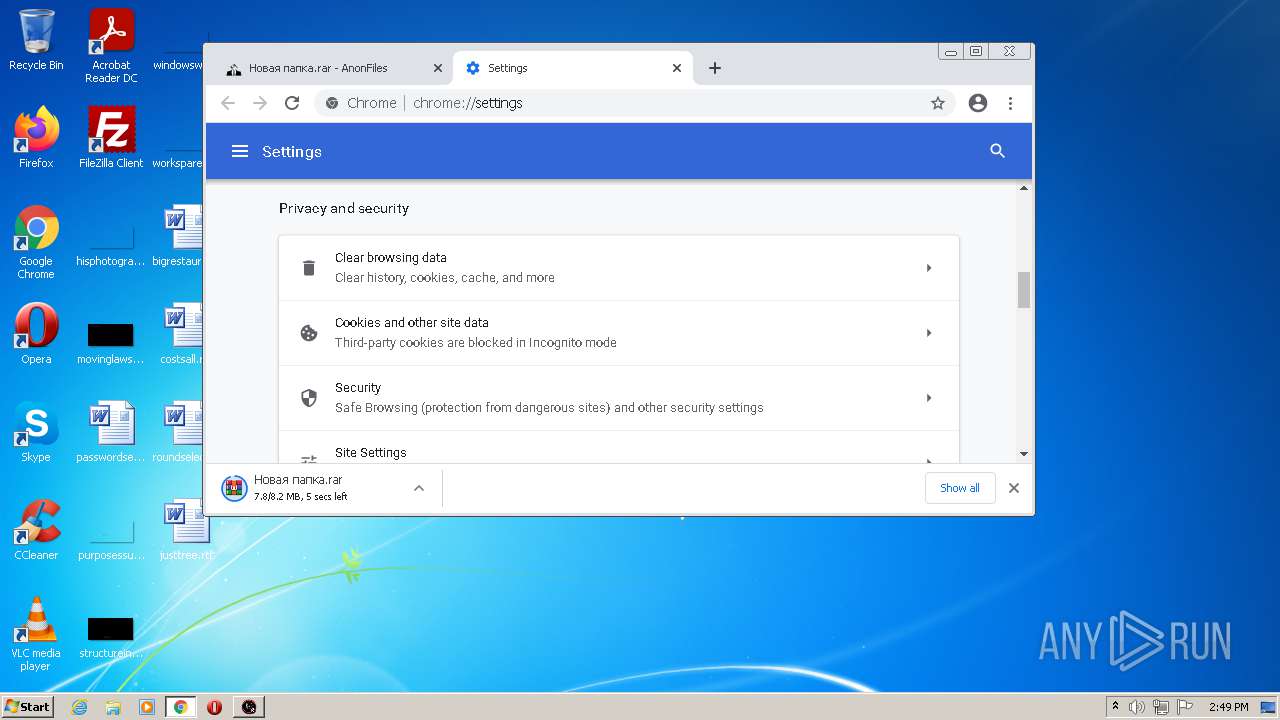The height and width of the screenshot is (720, 1280).
Task: Expand Cookies and other site data arrow
Action: click(929, 333)
